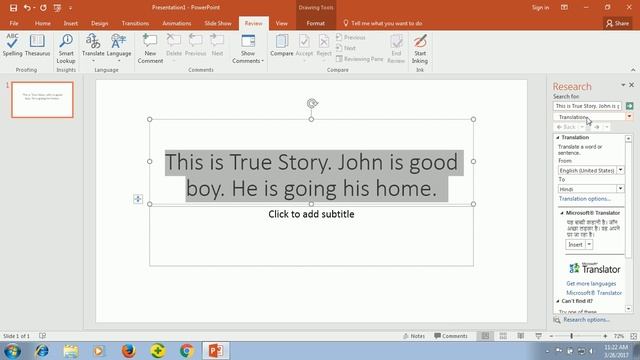640x360 pixels.
Task: Insert the Hindi translation
Action: point(576,244)
